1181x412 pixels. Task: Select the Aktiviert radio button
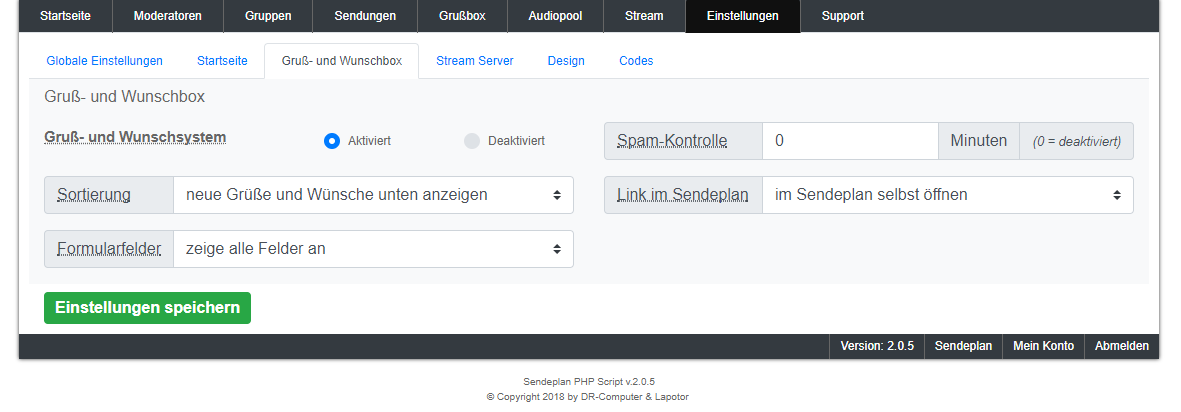(333, 141)
